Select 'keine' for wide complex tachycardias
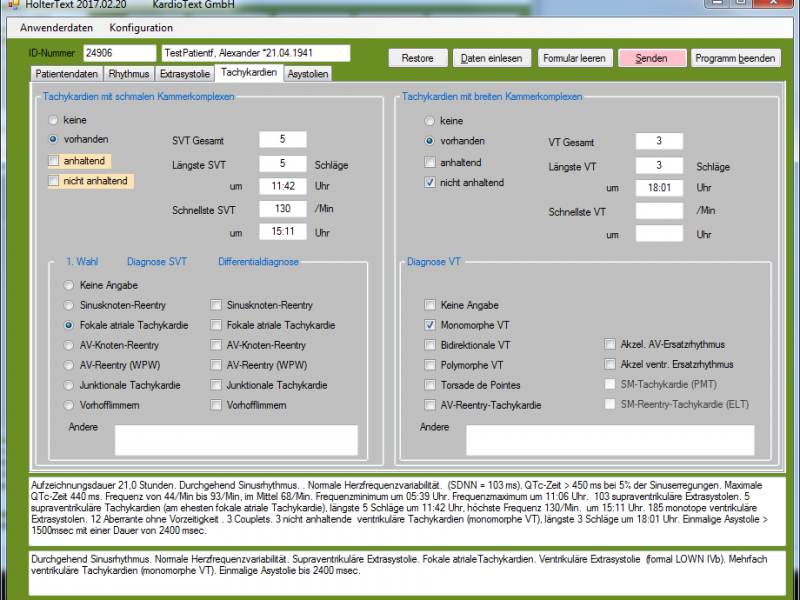Viewport: 800px width, 600px height. click(x=430, y=121)
